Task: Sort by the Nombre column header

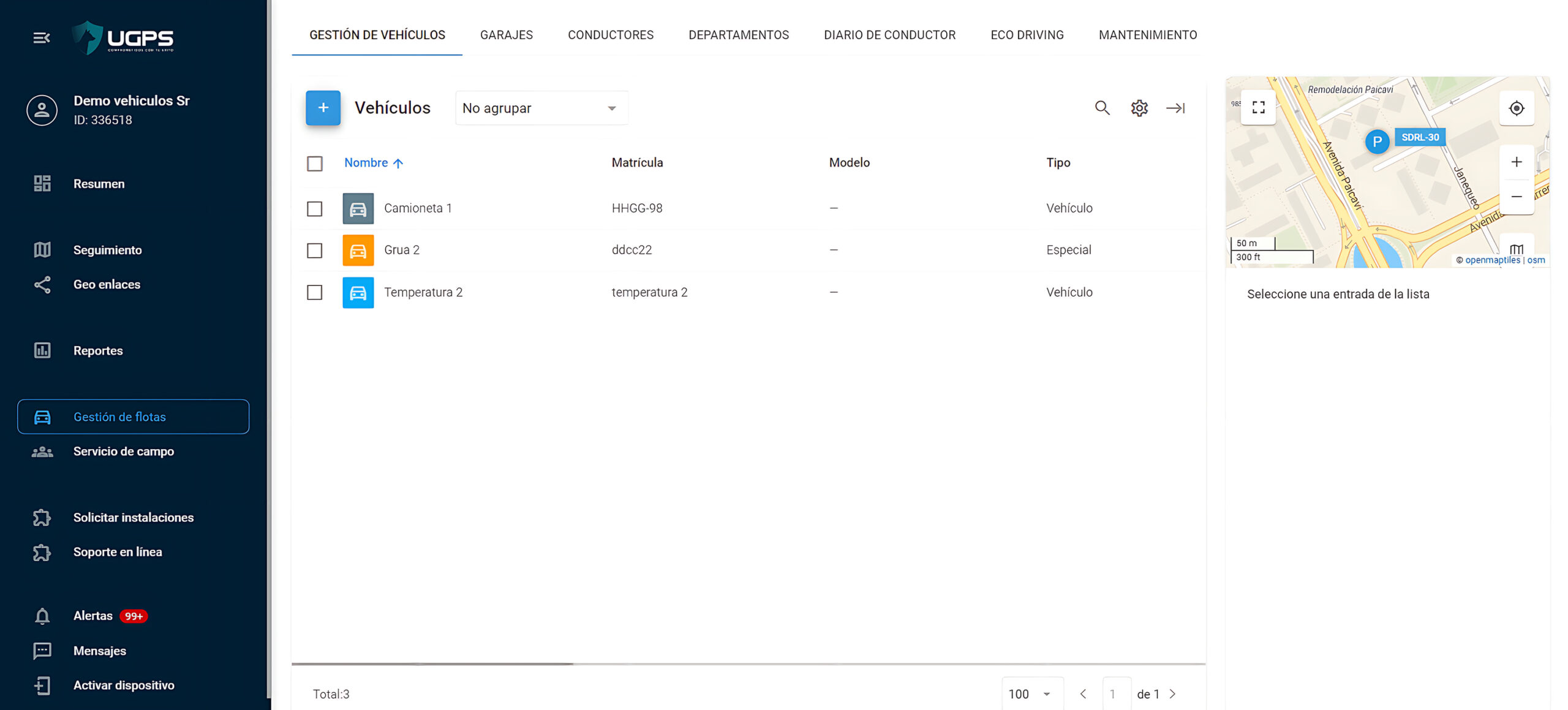Action: point(366,163)
